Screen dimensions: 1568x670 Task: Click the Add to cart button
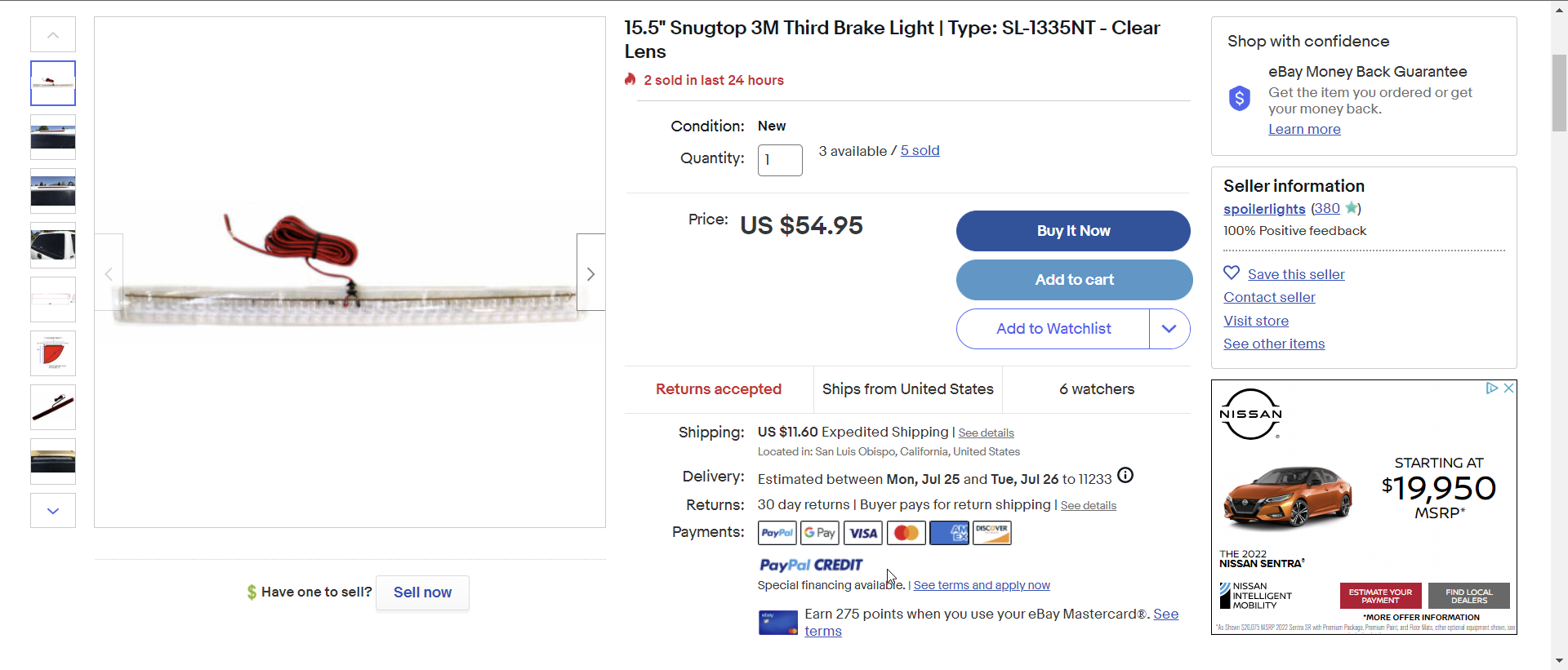1074,280
